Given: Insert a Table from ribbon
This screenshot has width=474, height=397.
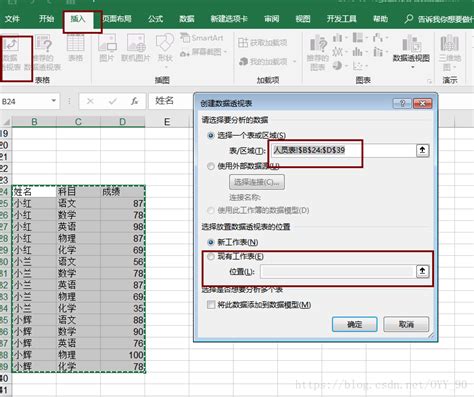Looking at the screenshot, I should click(x=76, y=43).
